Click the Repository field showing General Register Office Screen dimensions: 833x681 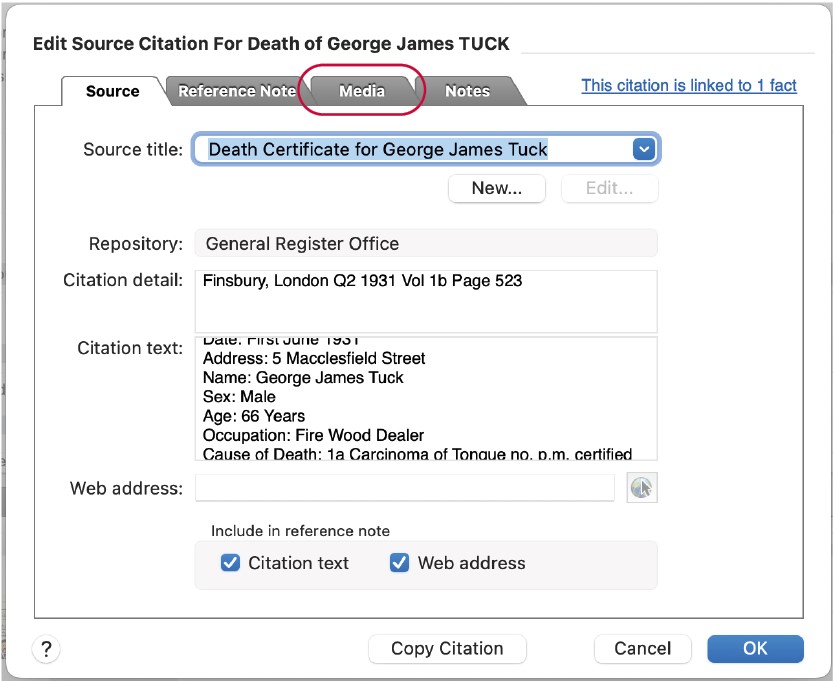tap(425, 244)
